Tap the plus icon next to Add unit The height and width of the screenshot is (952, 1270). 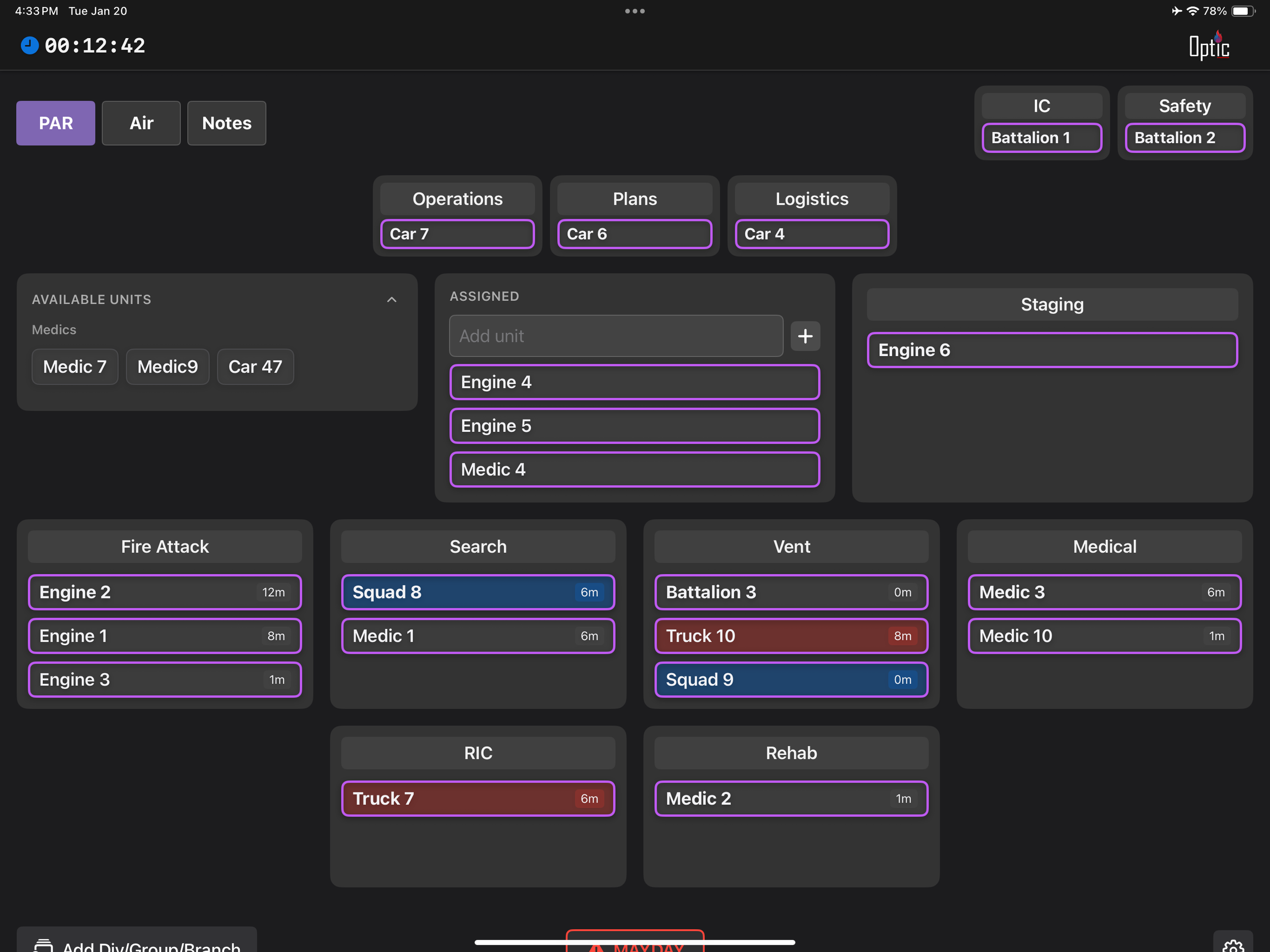tap(805, 336)
